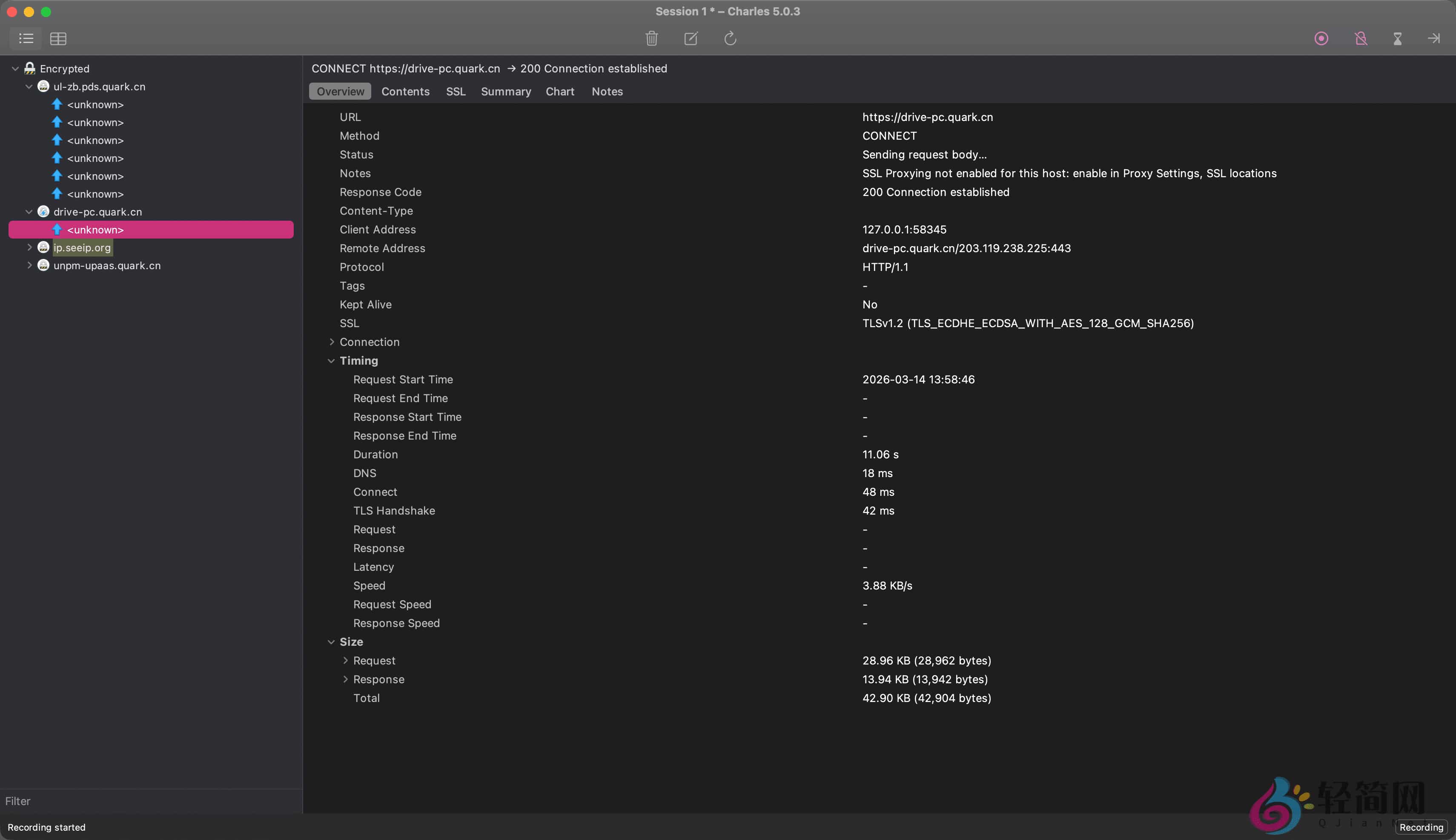This screenshot has width=1456, height=840.
Task: Open the Compose new request tool
Action: (x=691, y=38)
